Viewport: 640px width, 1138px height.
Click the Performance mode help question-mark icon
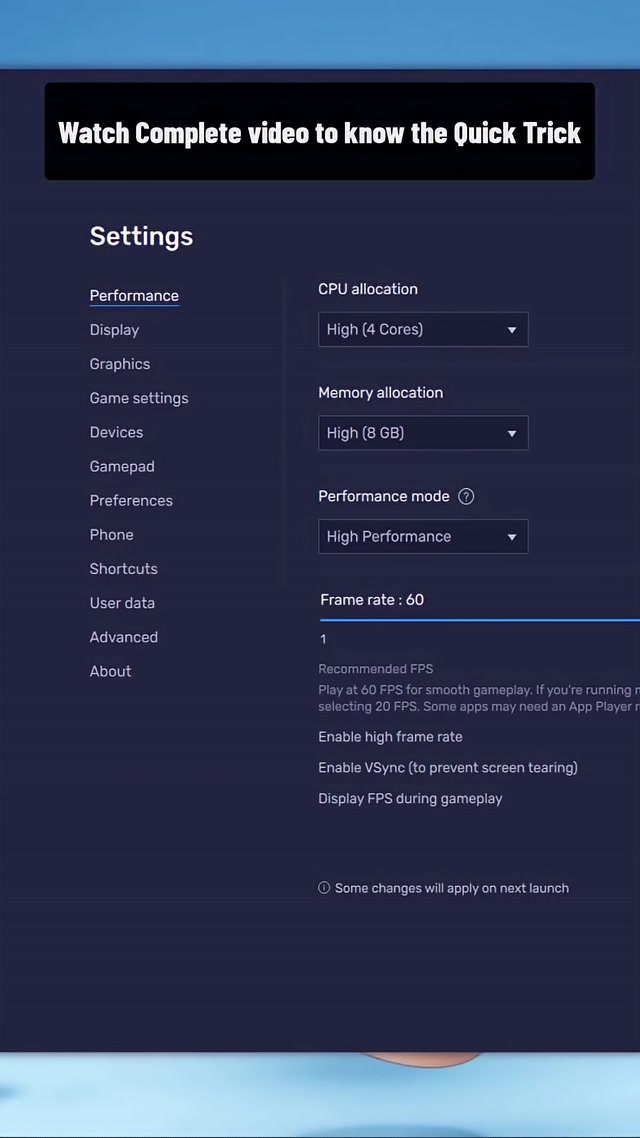[x=466, y=497]
